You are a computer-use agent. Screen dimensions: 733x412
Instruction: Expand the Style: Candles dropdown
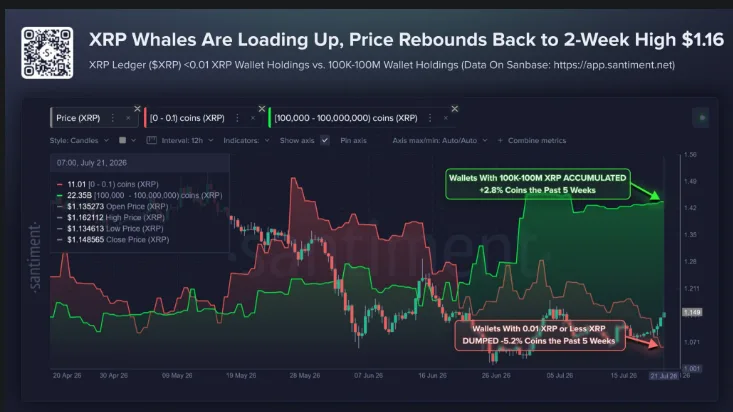click(79, 140)
